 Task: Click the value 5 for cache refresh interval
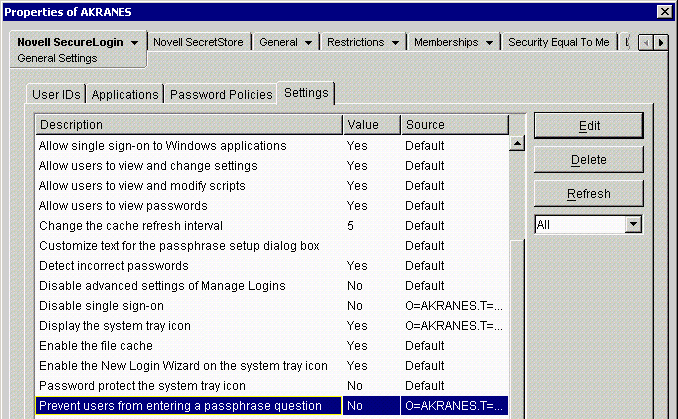(350, 226)
